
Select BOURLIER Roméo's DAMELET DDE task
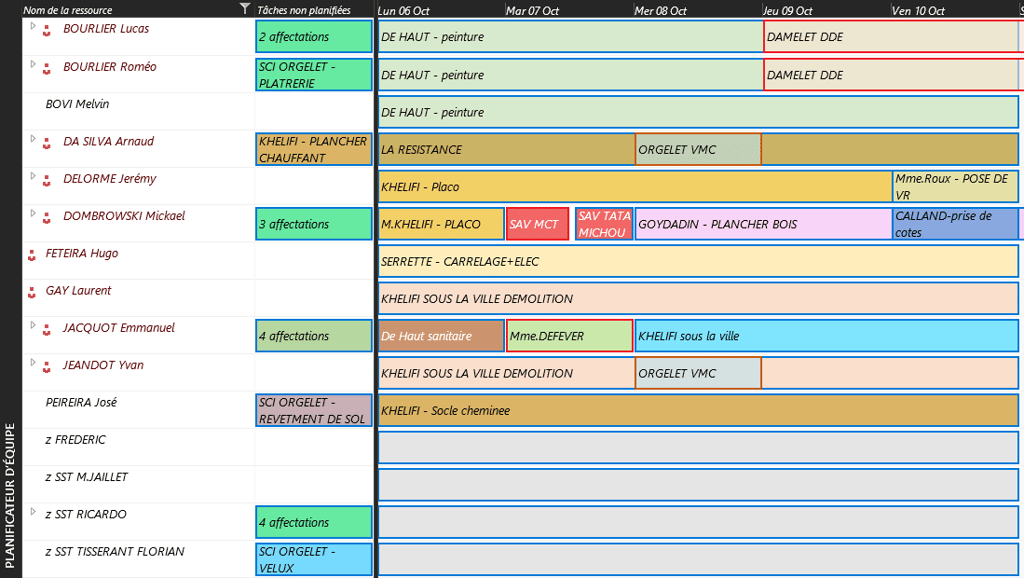893,74
